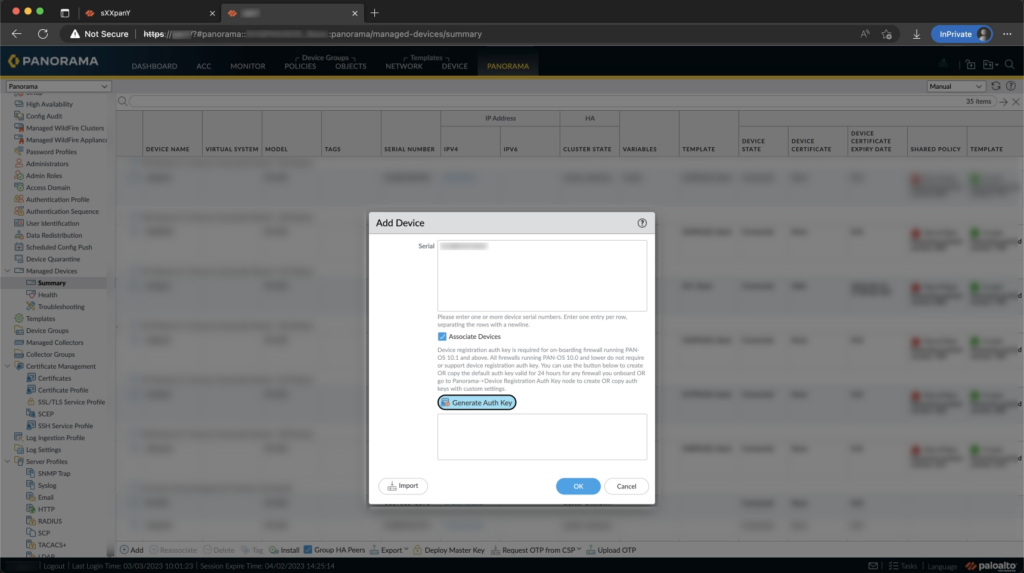Click the SSL/TLS Service Profile lock icon
Screen dimensions: 1024x573
[31, 402]
